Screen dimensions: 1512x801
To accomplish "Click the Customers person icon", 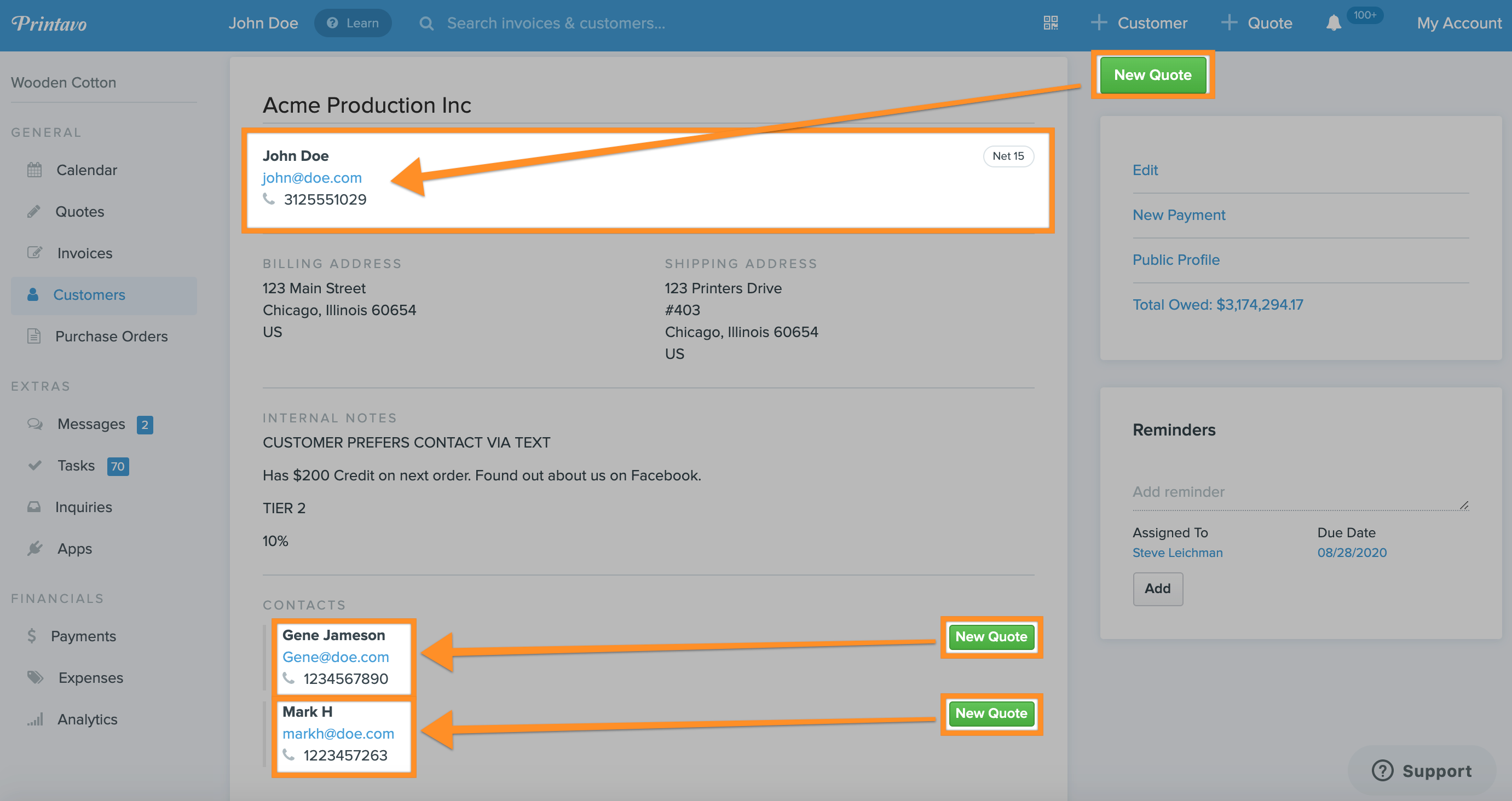I will (33, 294).
